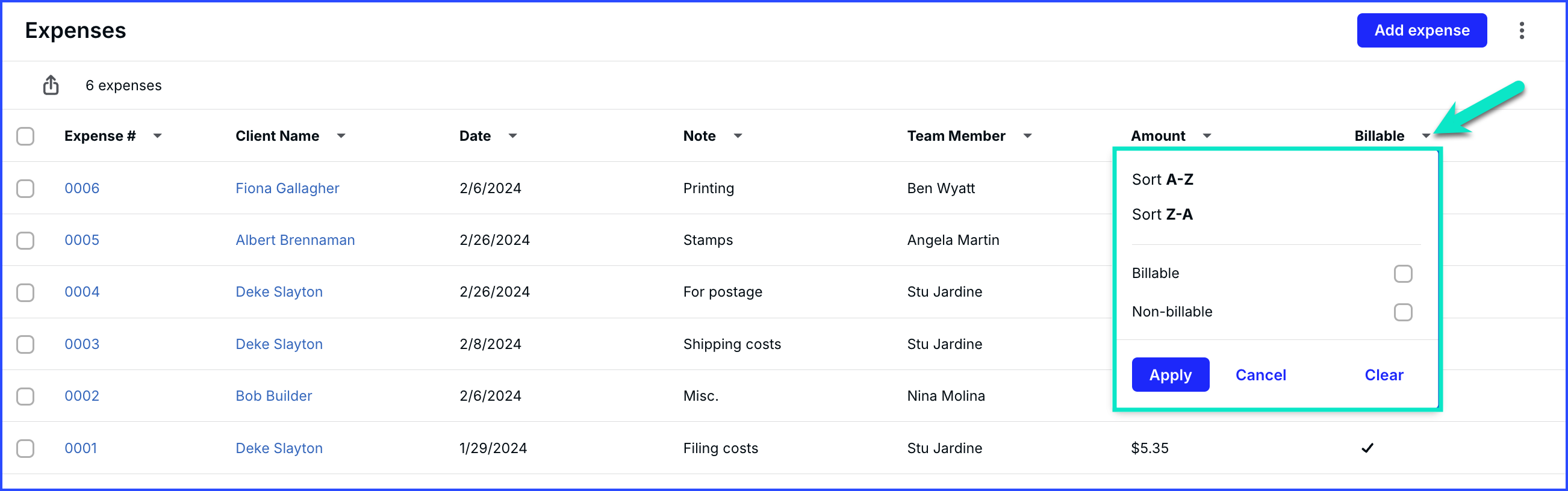Open the Fiona Gallagher client link
Image resolution: width=1568 pixels, height=491 pixels.
pyautogui.click(x=287, y=188)
